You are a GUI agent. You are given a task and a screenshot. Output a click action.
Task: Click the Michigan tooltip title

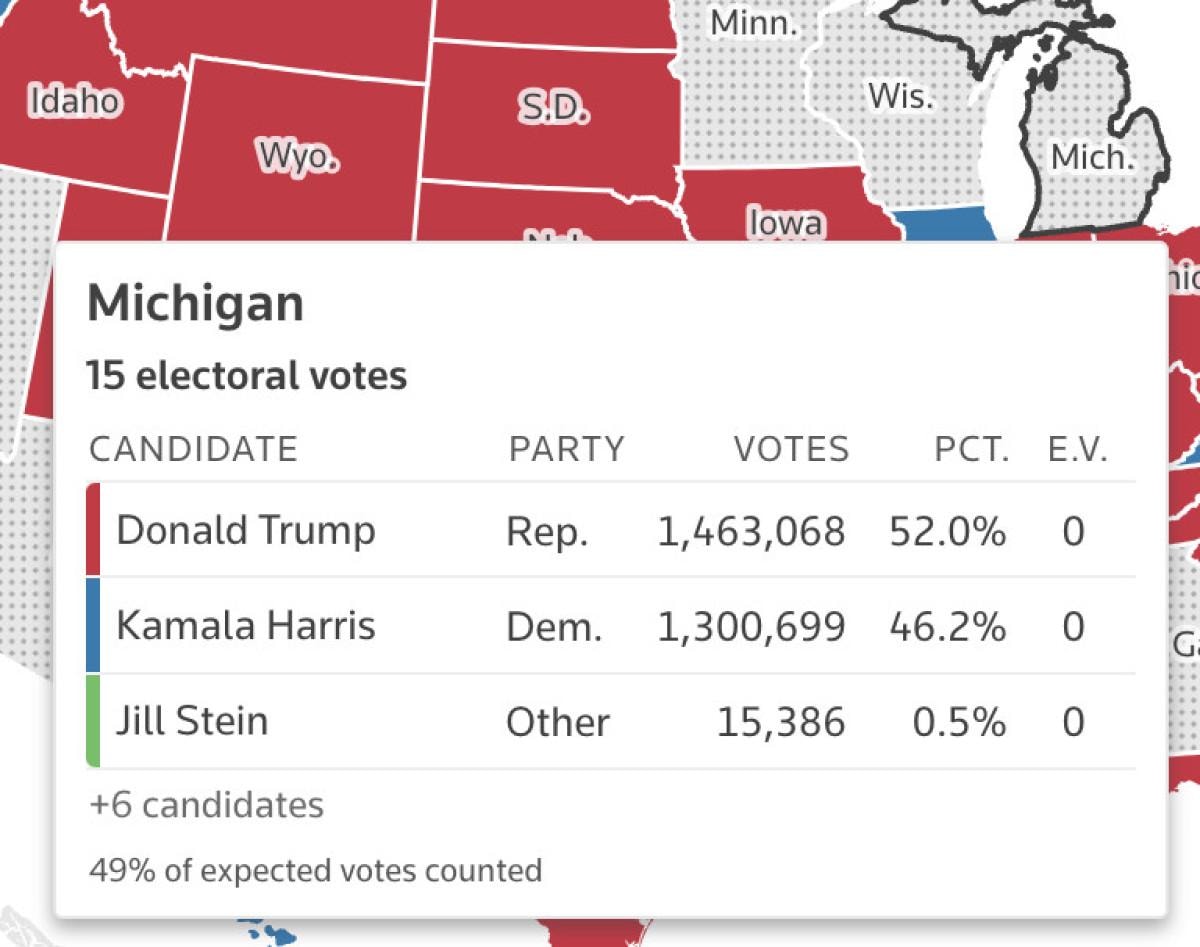click(196, 303)
